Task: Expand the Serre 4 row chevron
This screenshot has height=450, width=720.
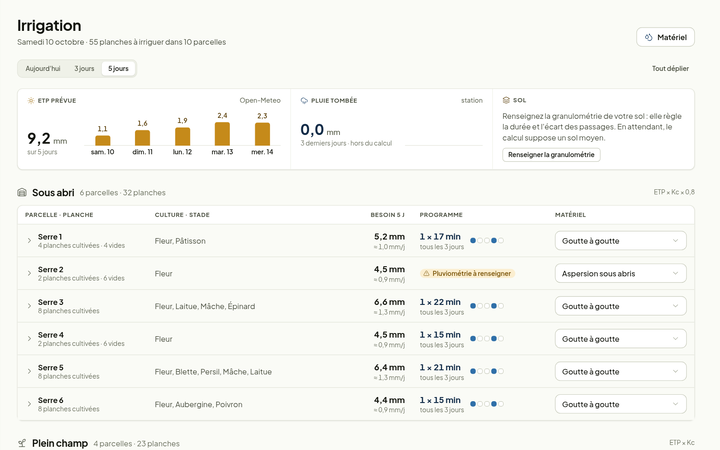Action: coord(29,338)
